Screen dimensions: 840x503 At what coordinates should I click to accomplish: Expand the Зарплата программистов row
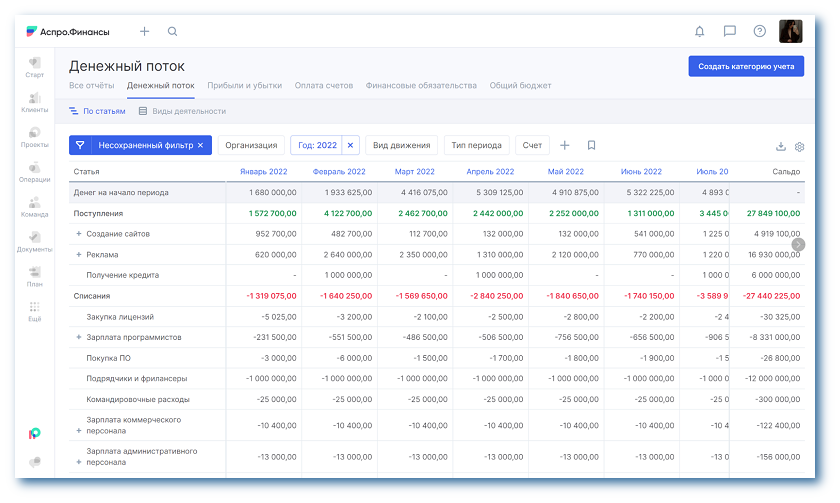79,337
